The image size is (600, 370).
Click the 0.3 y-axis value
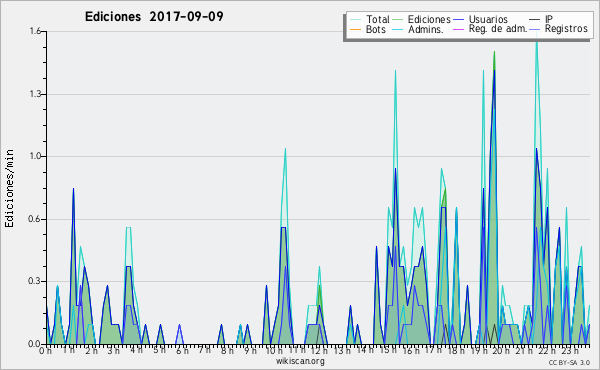35,281
